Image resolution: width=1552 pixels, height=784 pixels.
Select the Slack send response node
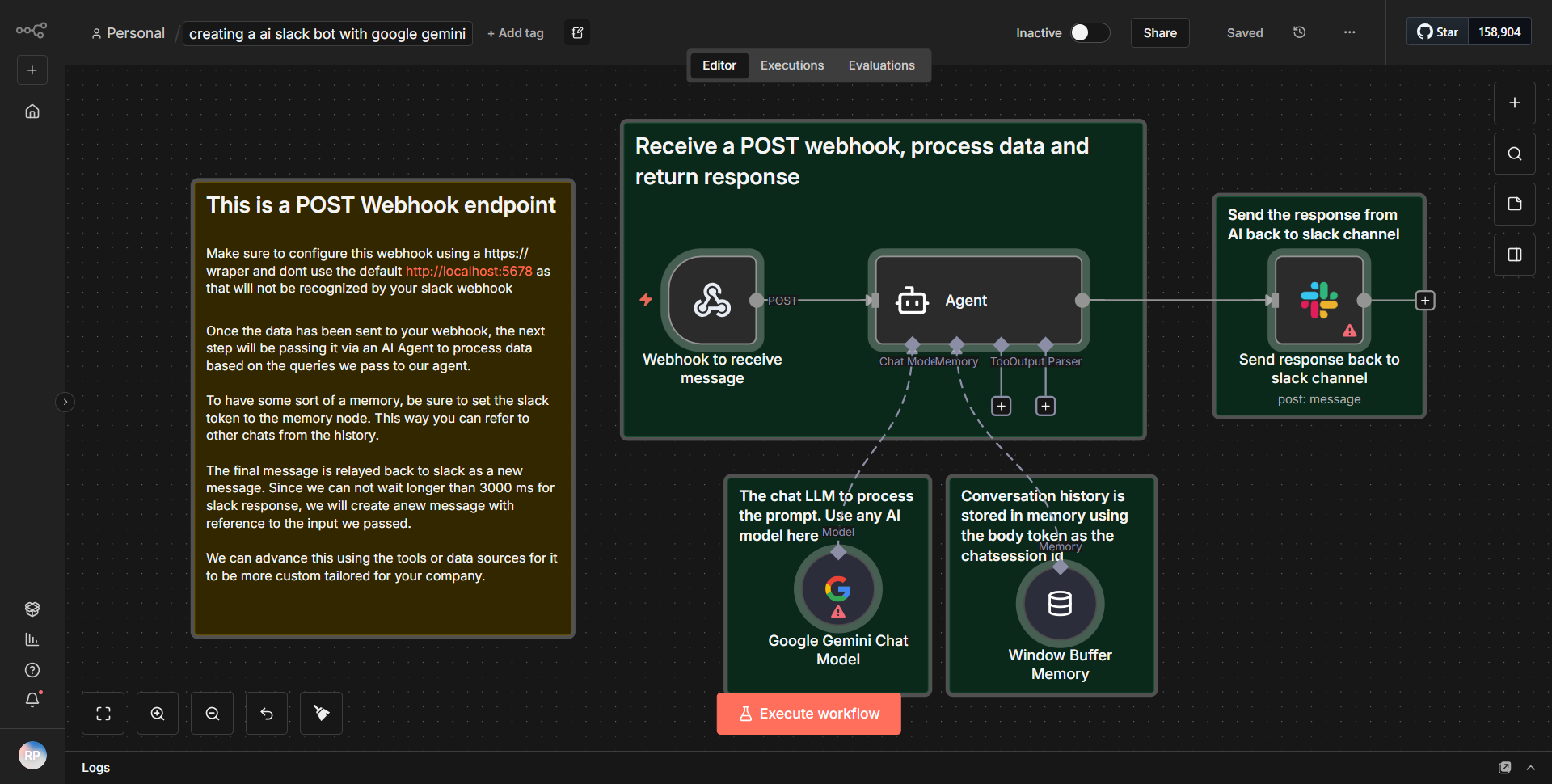[x=1319, y=301]
